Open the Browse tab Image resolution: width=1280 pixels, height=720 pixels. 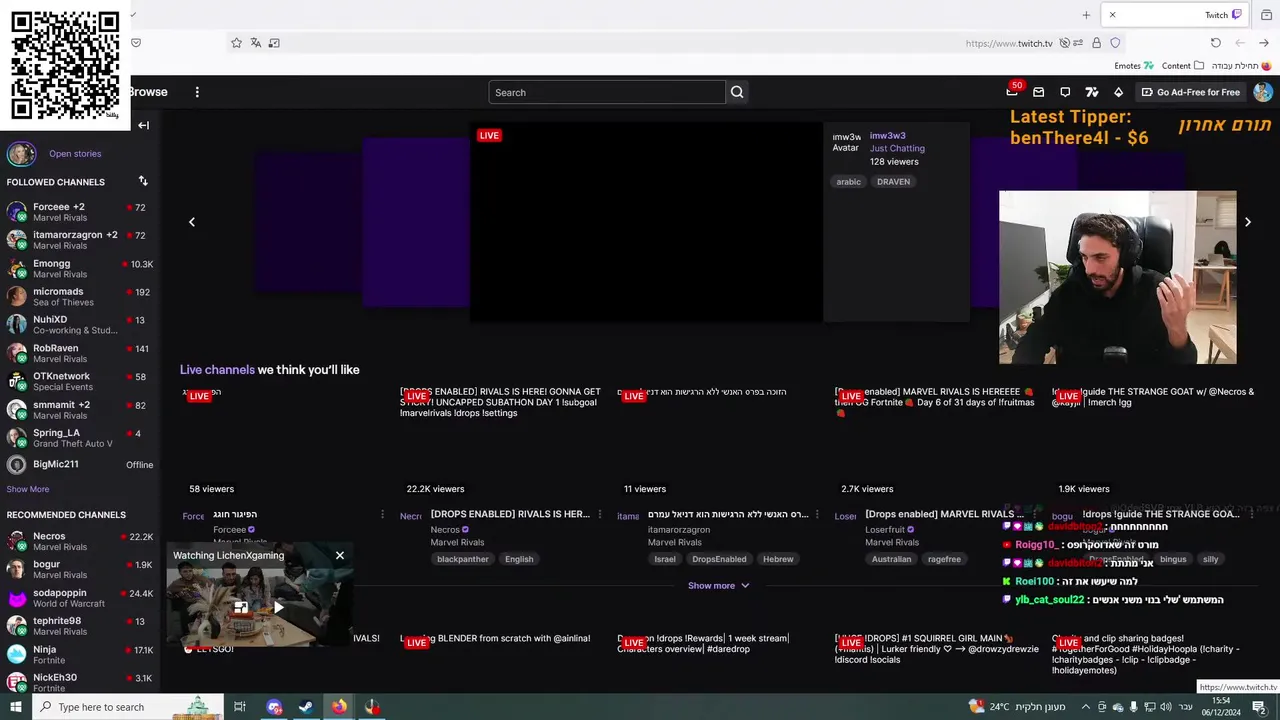tap(148, 92)
